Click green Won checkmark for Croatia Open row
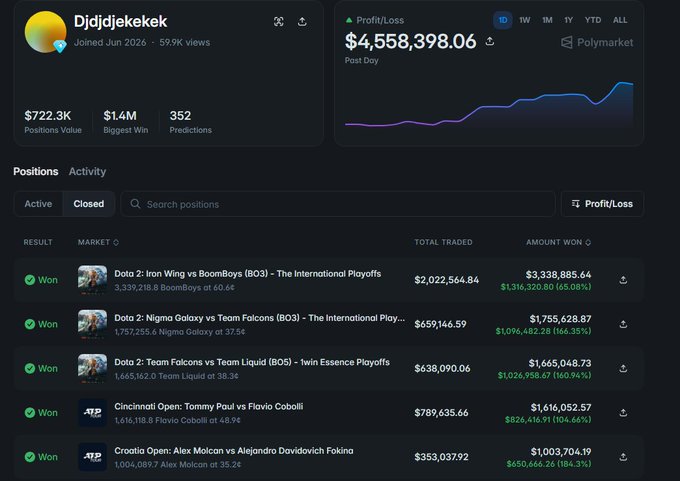 point(30,457)
